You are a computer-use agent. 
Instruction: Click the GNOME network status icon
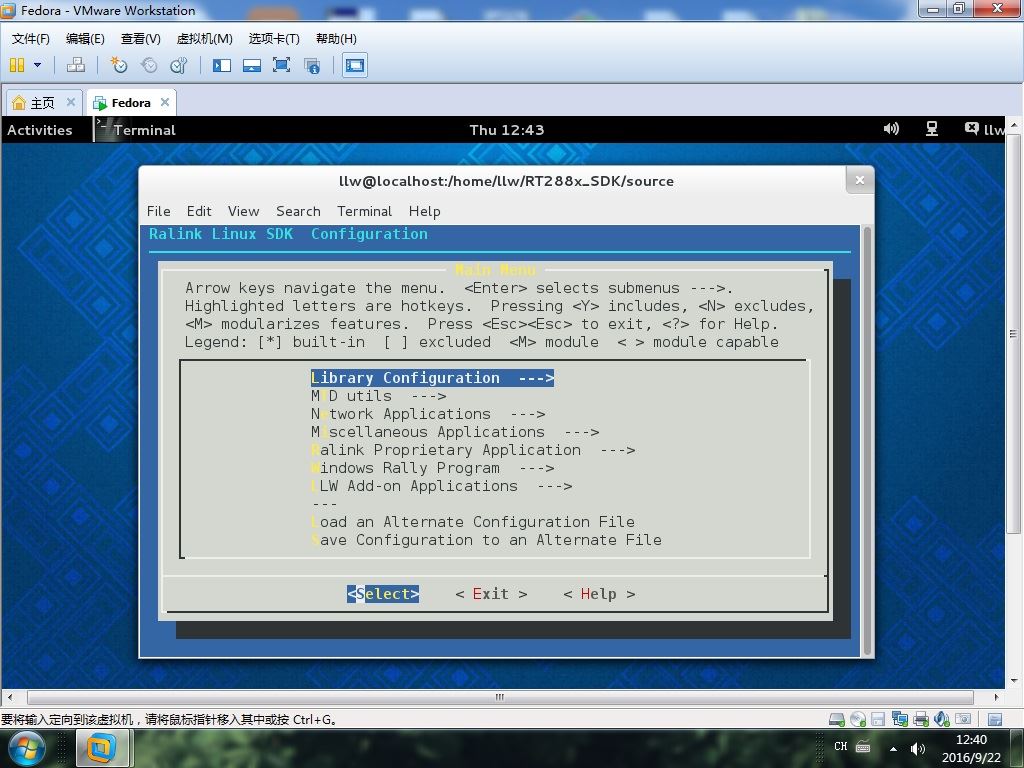coord(932,129)
